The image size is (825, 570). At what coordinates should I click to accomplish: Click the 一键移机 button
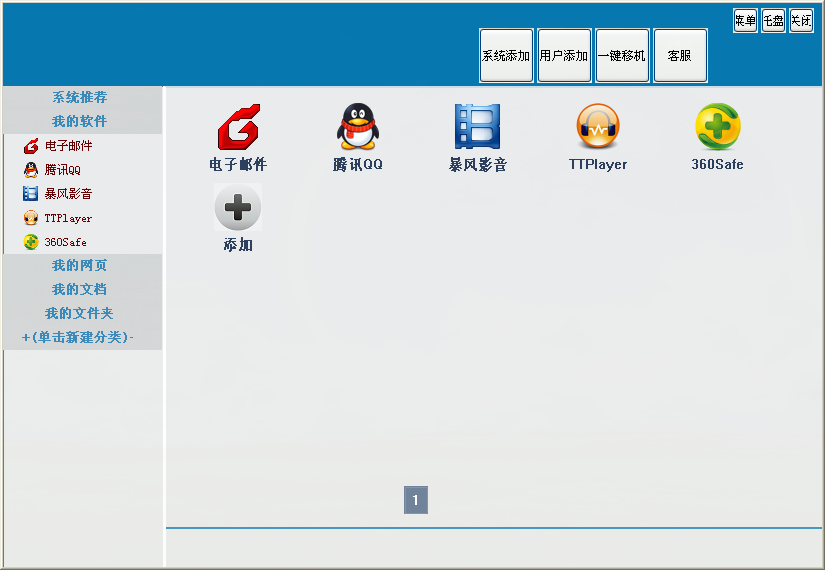click(x=622, y=56)
